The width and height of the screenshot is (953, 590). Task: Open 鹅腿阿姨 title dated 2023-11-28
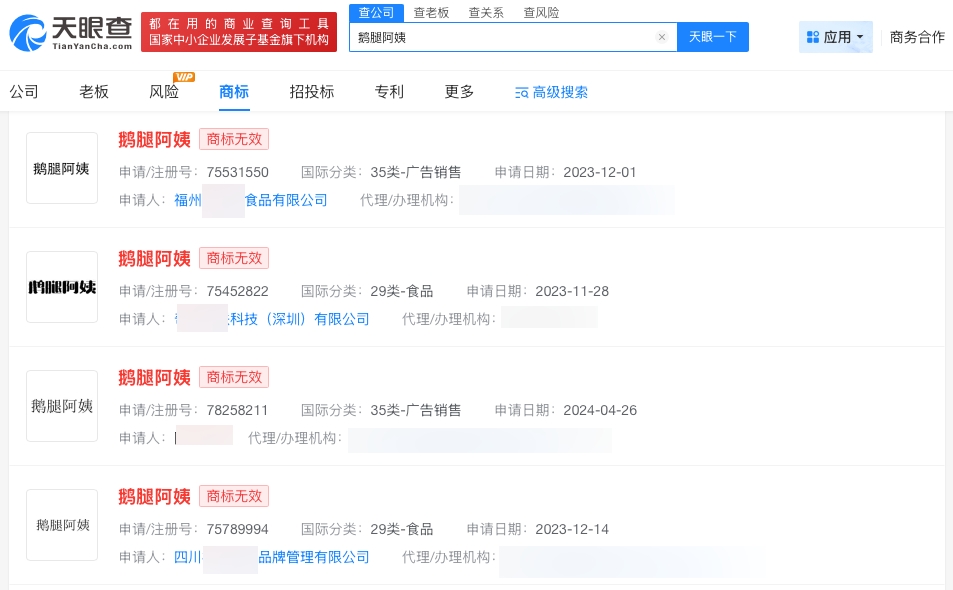(154, 259)
